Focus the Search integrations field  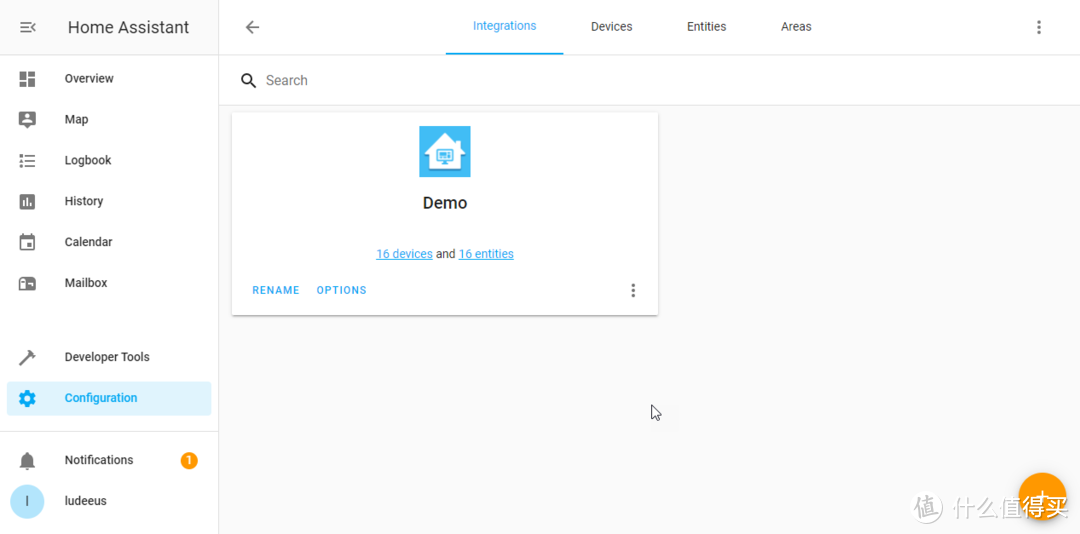500,81
